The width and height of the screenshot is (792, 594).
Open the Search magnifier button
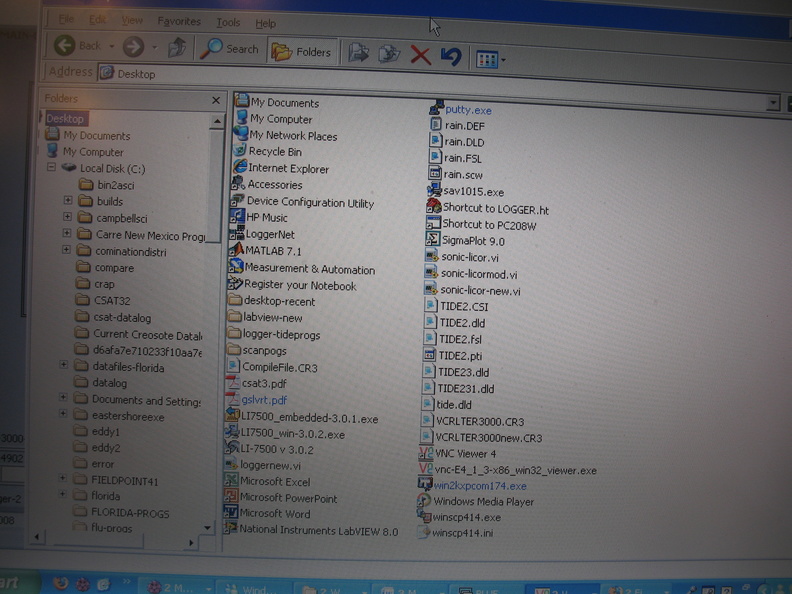[229, 49]
